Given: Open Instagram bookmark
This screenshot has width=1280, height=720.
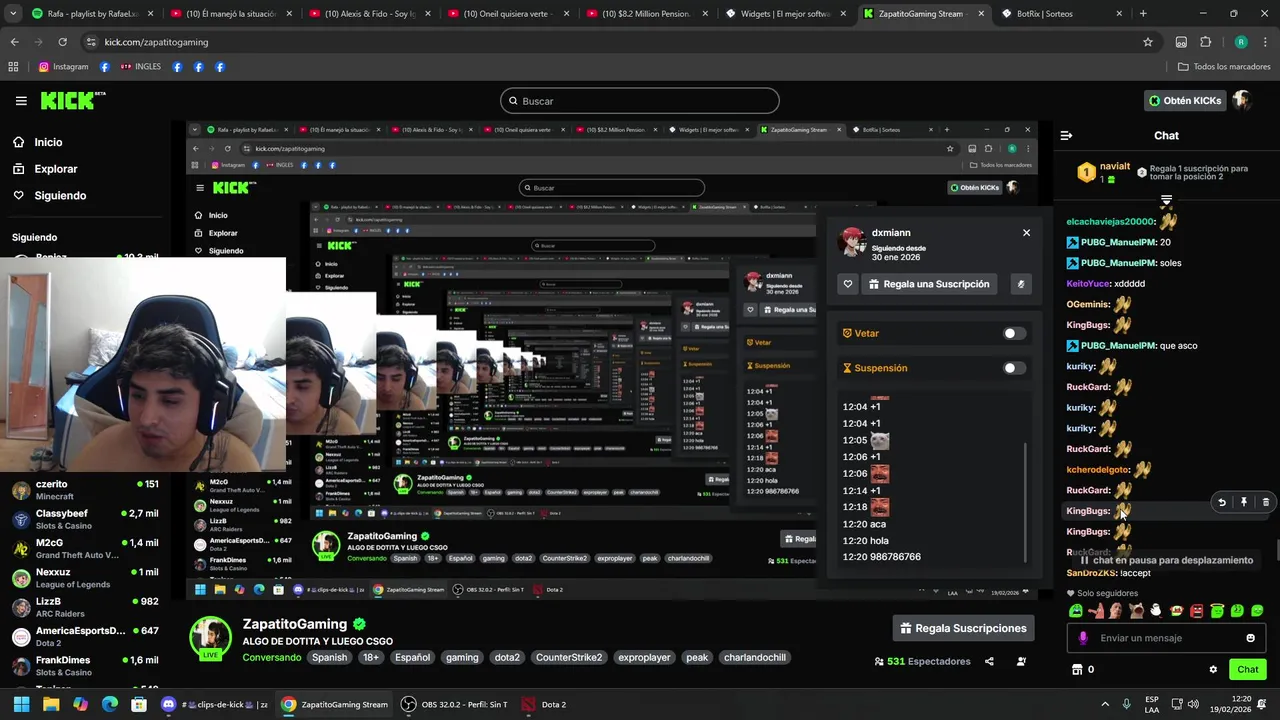Looking at the screenshot, I should click(63, 67).
